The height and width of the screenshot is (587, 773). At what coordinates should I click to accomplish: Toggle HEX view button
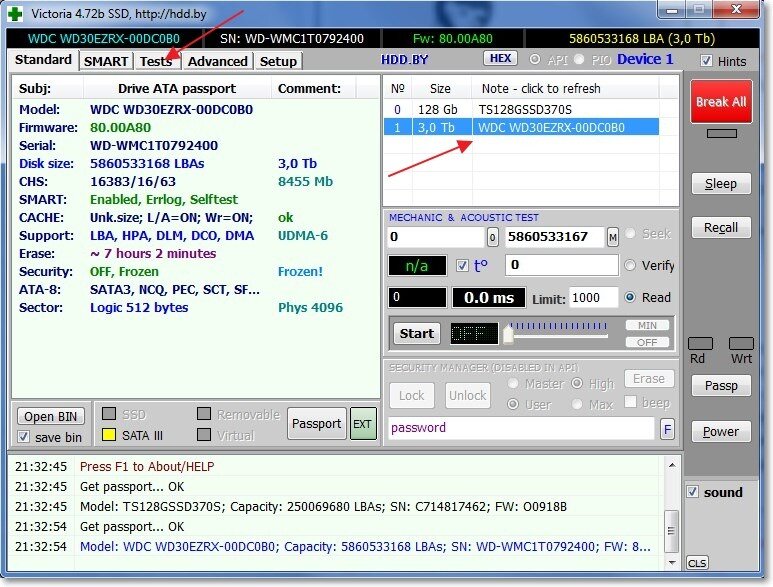click(500, 58)
